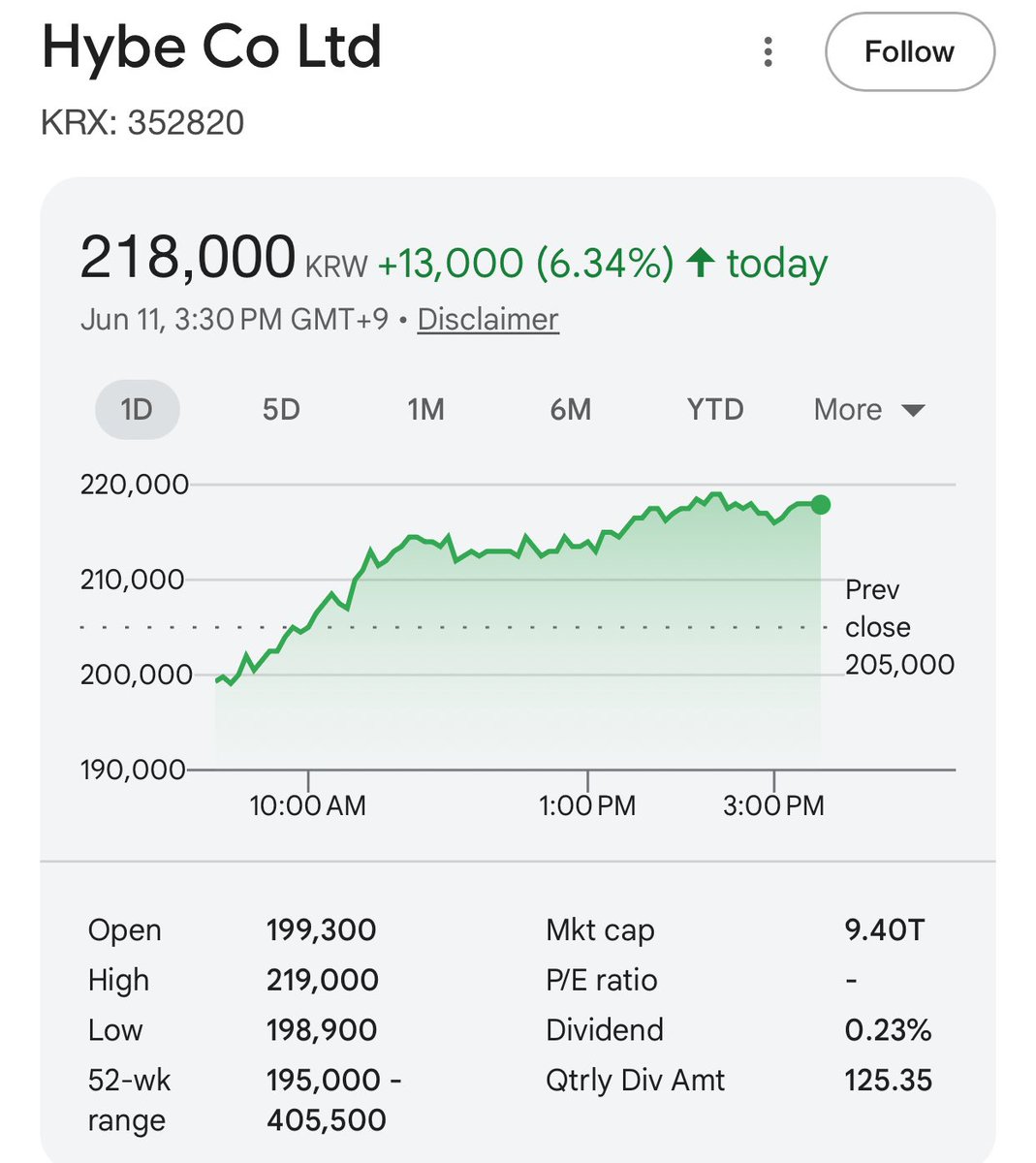Viewport: 1036px width, 1163px height.
Task: Open the Disclaimer link
Action: [x=487, y=319]
